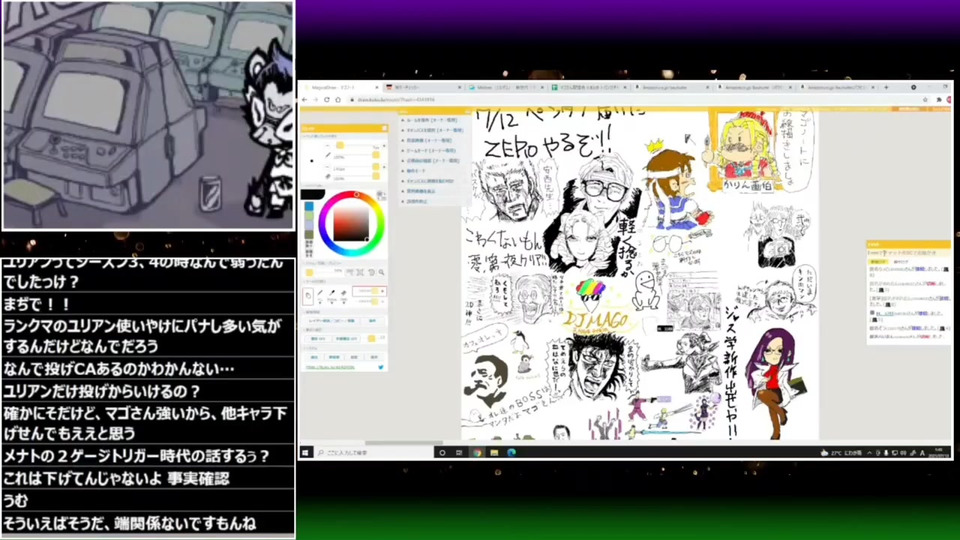
Task: Select the red-outlined top layer entry
Action: click(369, 291)
